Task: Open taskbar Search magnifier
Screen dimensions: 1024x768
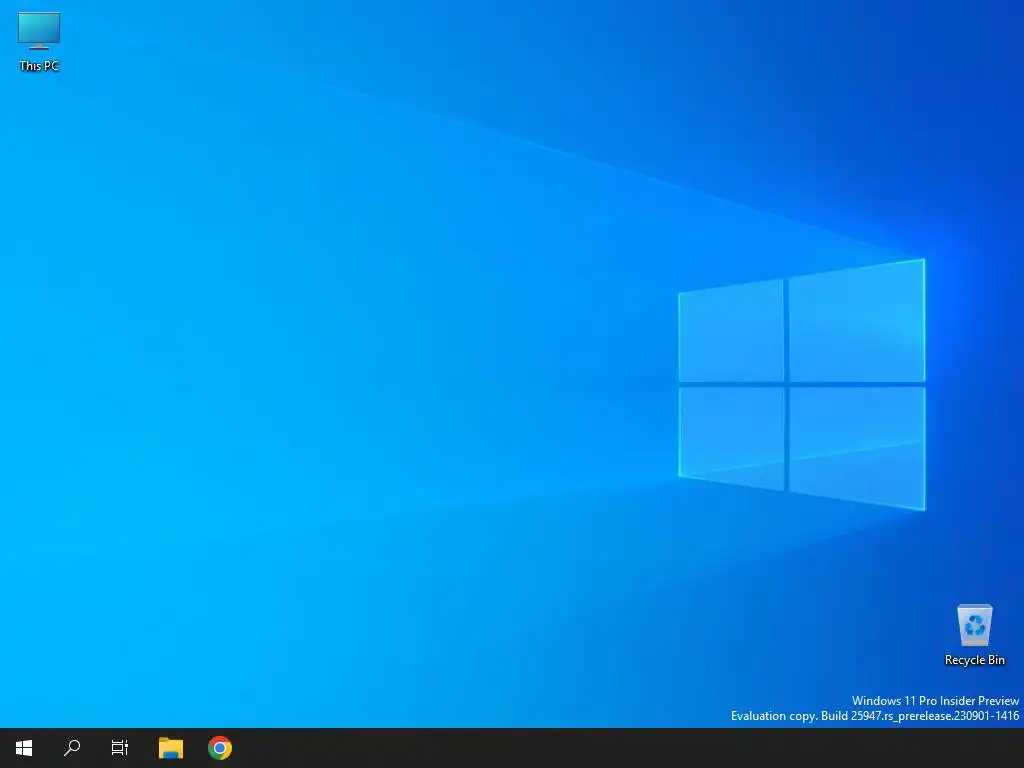Action: point(72,748)
